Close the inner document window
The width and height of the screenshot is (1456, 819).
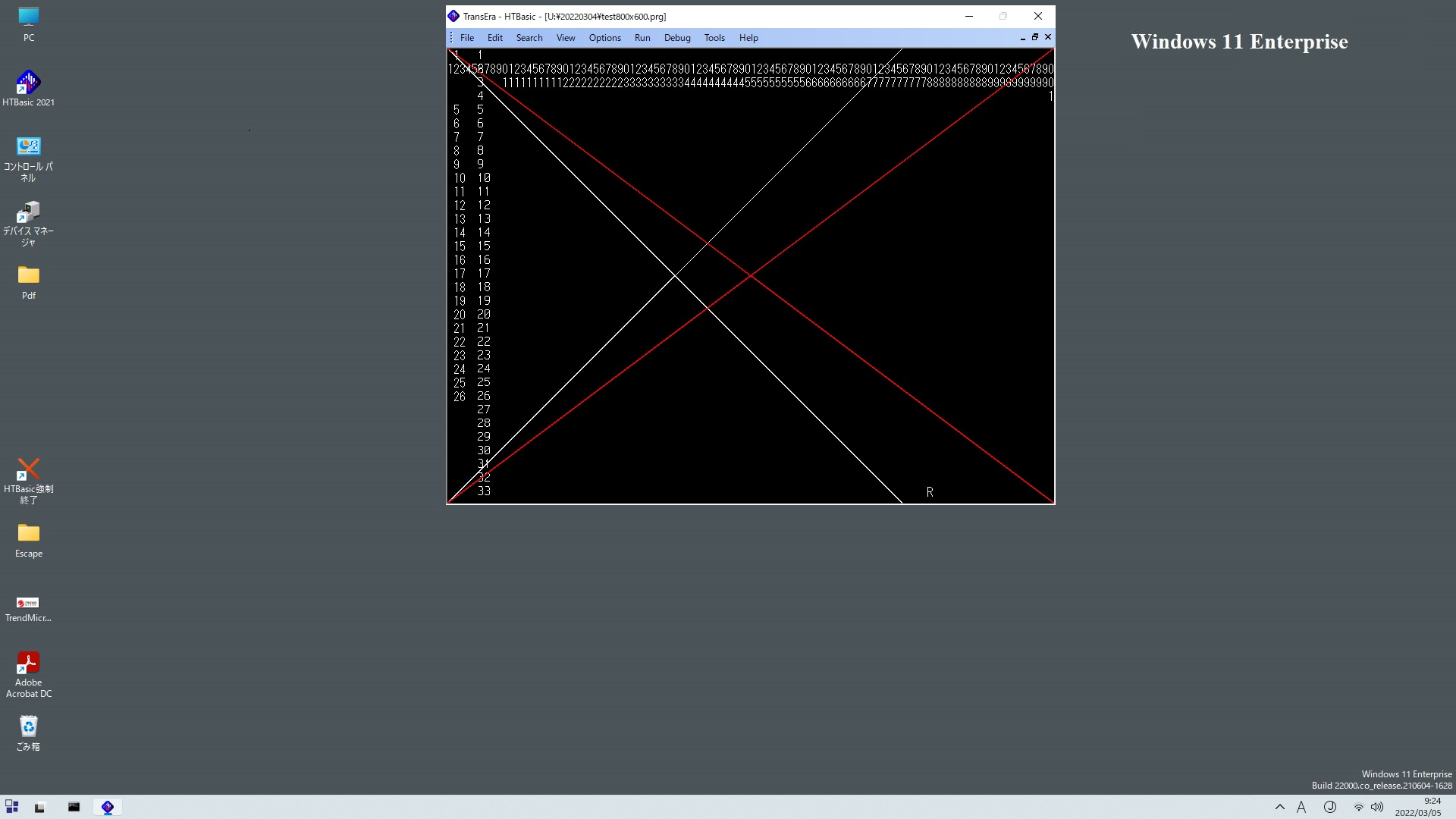coord(1048,37)
